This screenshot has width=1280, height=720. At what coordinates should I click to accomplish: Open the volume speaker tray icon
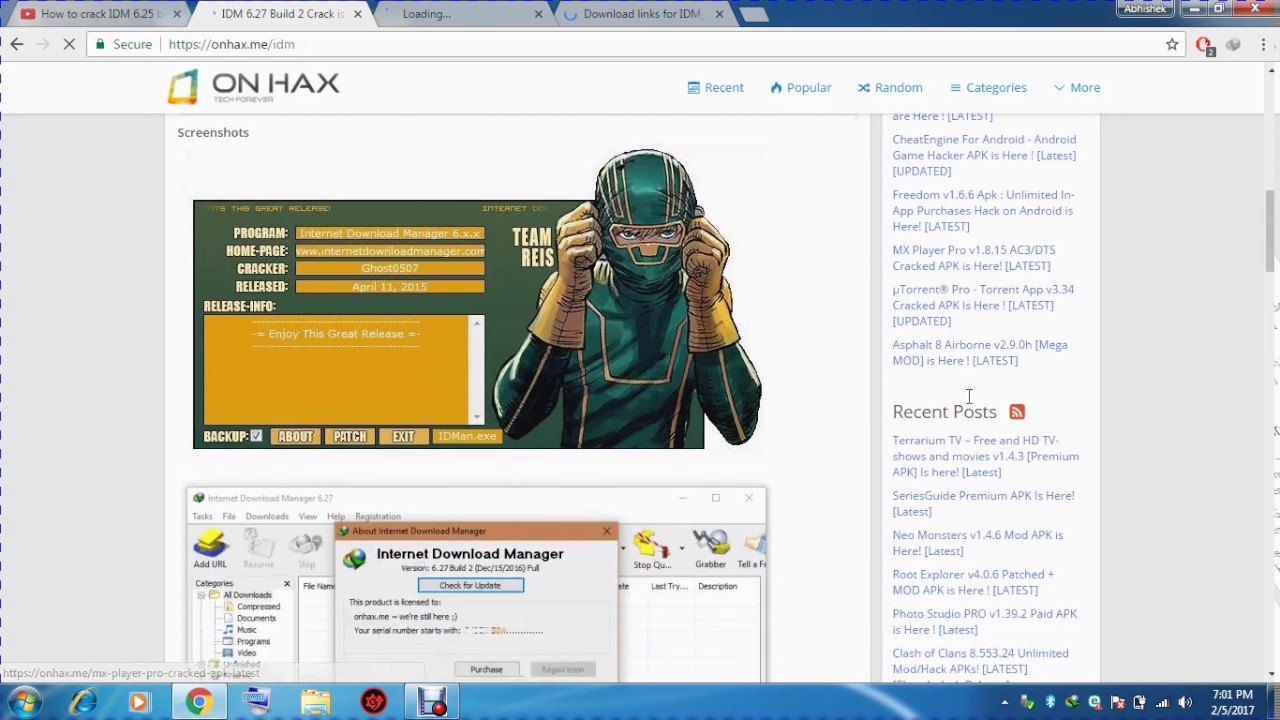pos(1184,702)
